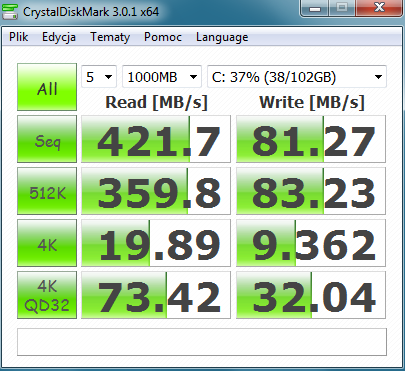Click the CrystalDiskMark title bar icon
This screenshot has height=371, width=405.
click(x=10, y=12)
